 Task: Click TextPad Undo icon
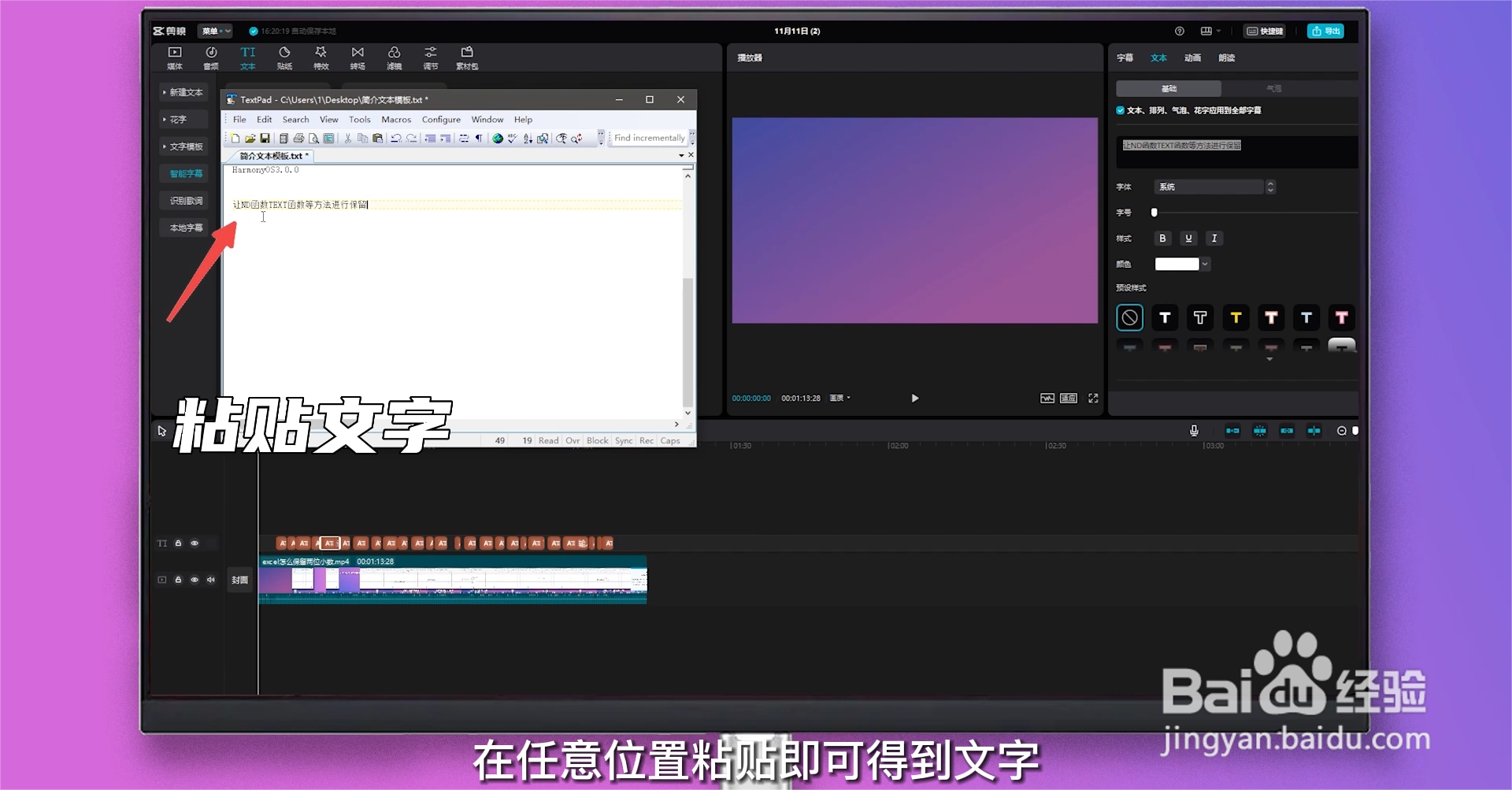[x=396, y=139]
